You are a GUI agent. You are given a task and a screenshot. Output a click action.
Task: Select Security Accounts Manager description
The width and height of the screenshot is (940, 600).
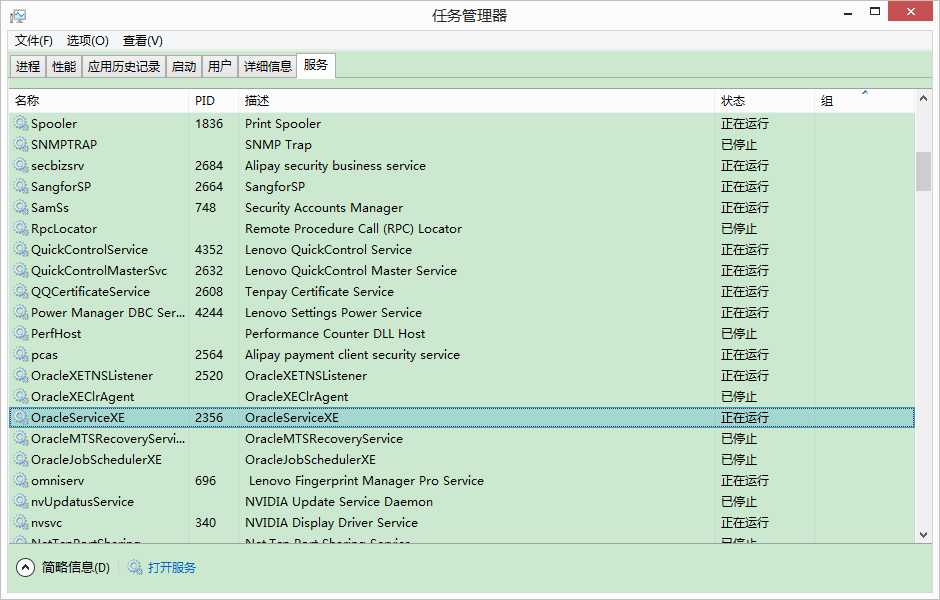click(324, 207)
